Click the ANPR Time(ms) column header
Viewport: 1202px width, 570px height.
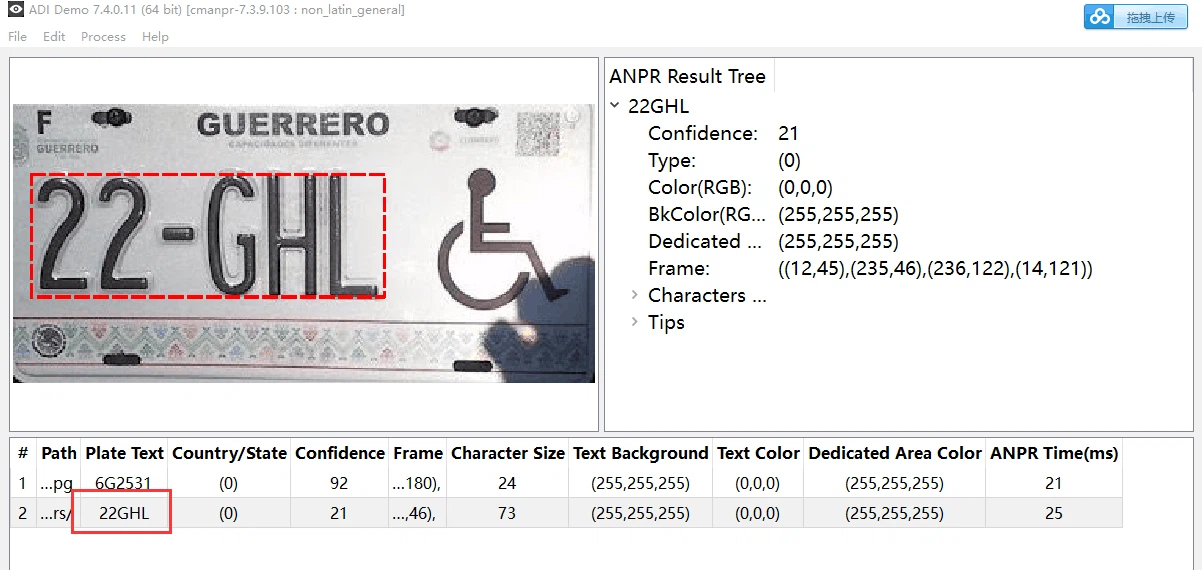point(1053,453)
